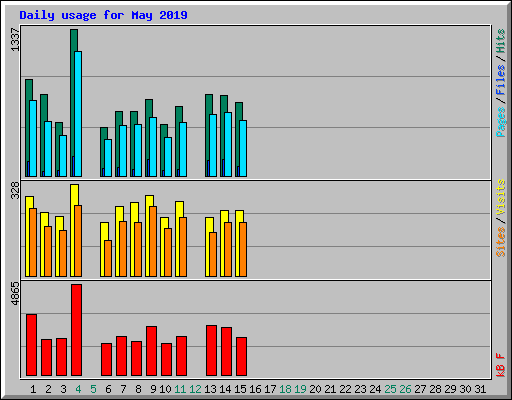The width and height of the screenshot is (512, 400).
Task: Select green weekend day label 25
Action: click(390, 389)
